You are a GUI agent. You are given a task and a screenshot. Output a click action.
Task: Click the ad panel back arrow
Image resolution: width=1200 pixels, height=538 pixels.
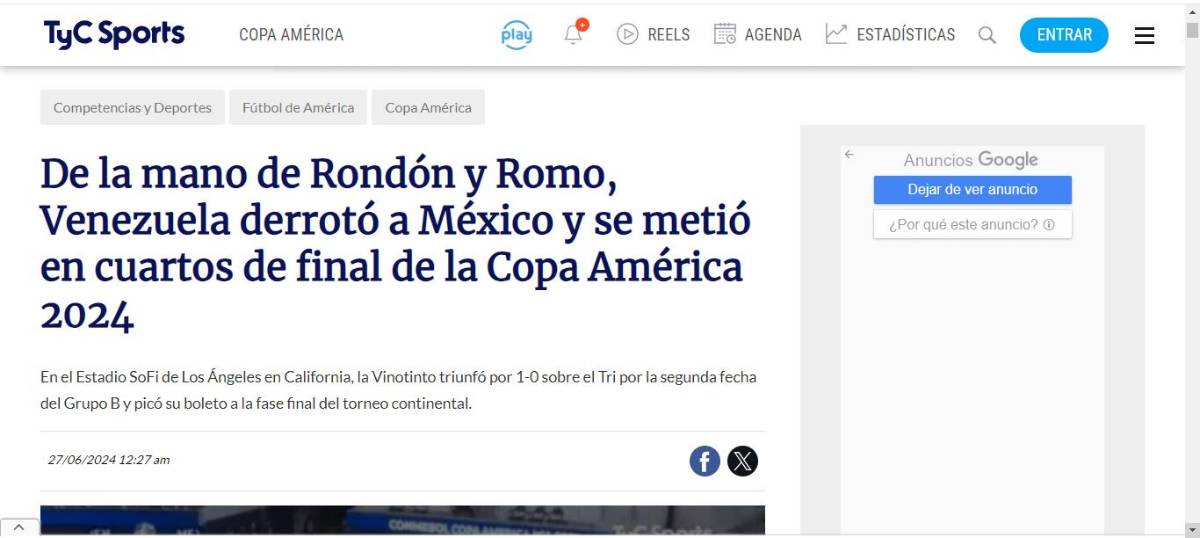[849, 155]
